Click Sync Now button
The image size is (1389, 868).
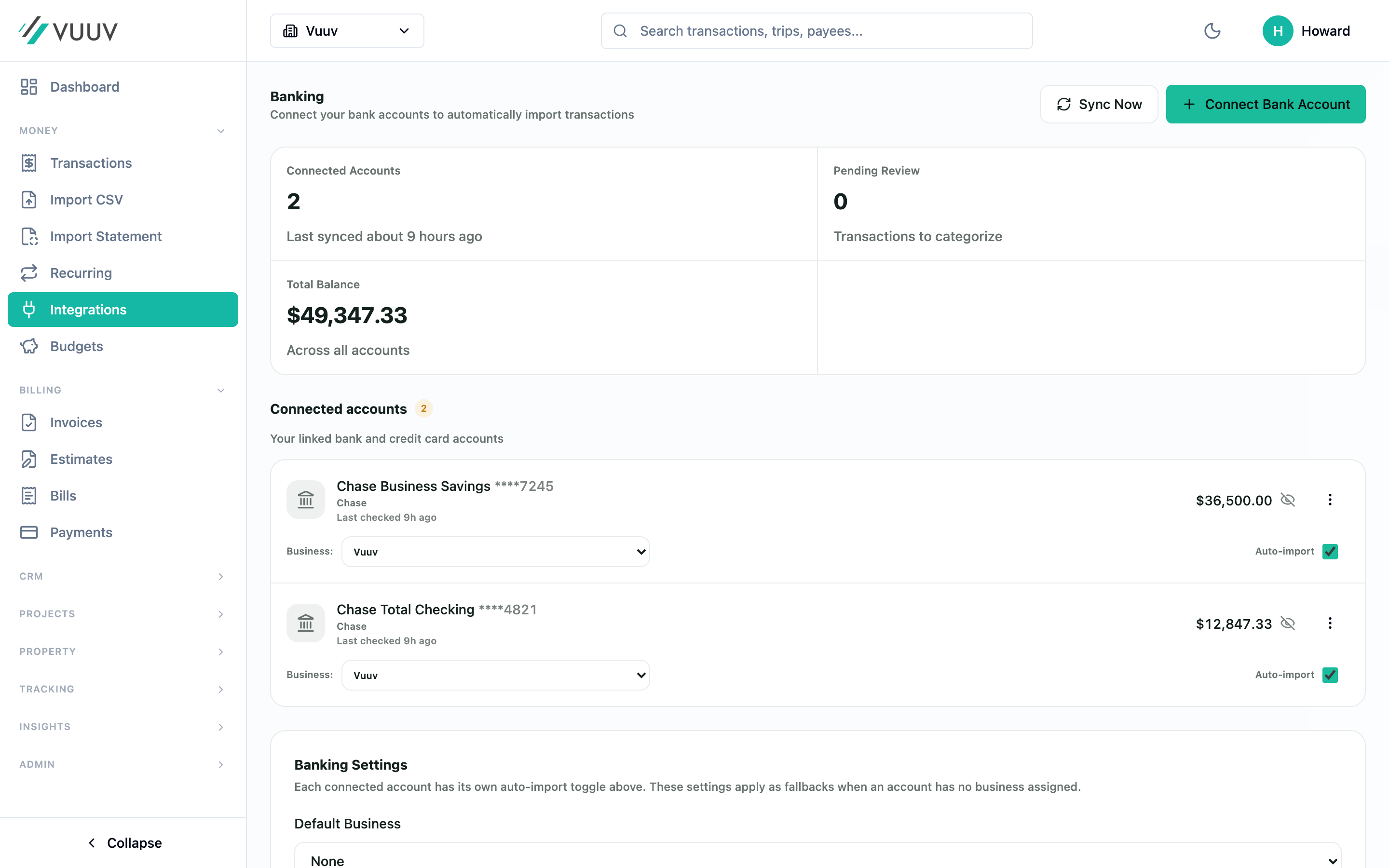tap(1099, 104)
